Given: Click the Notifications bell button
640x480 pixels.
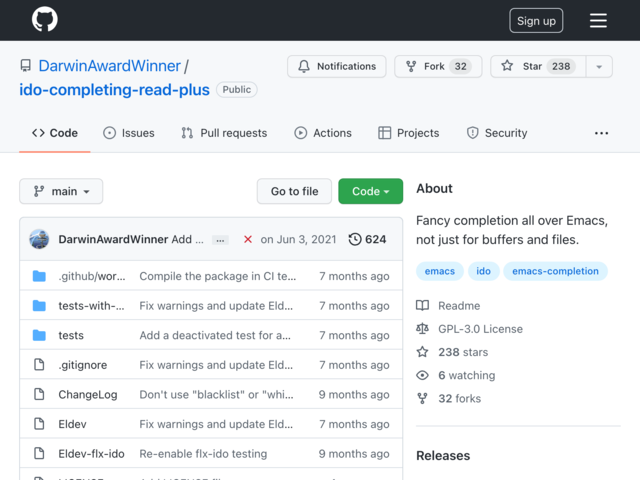Looking at the screenshot, I should [337, 66].
